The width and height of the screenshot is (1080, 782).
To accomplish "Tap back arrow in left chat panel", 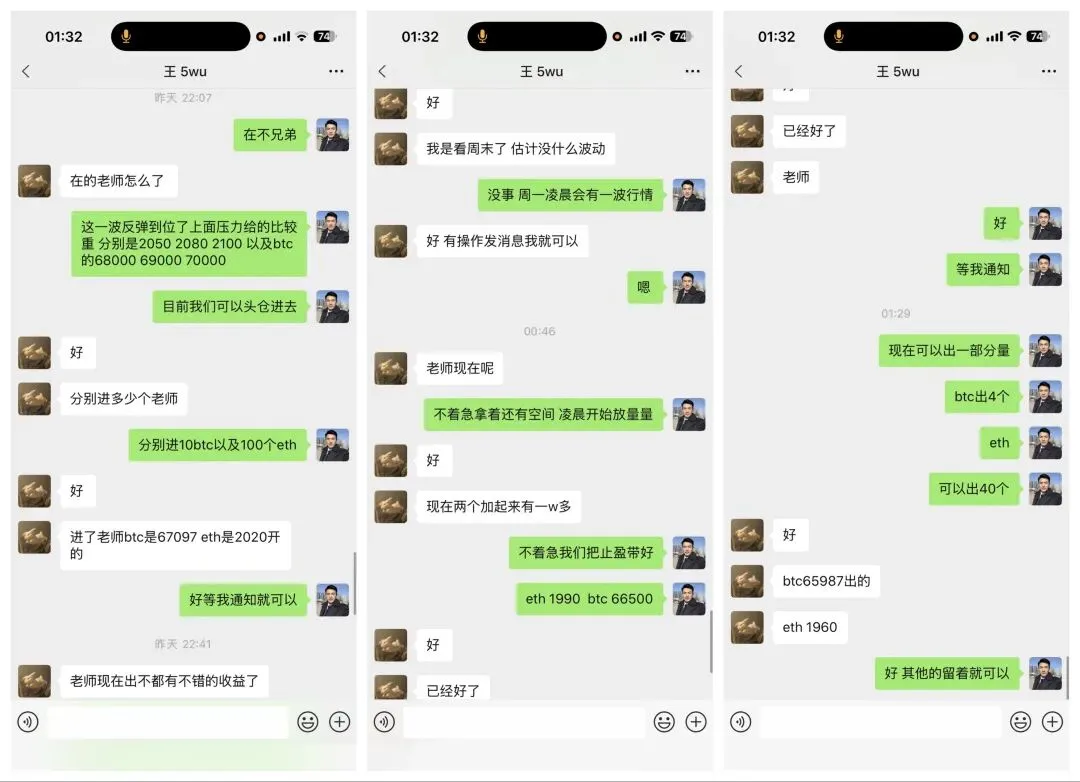I will (26, 71).
